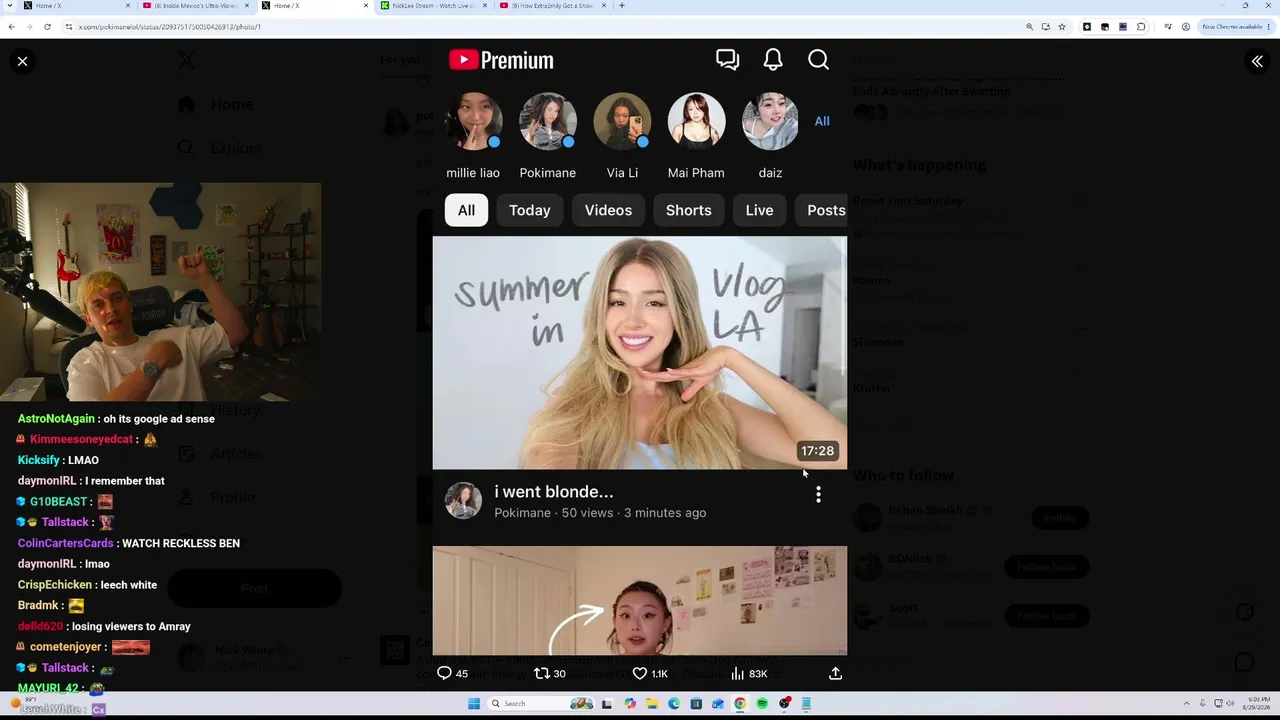Share the post via the share icon
The height and width of the screenshot is (720, 1280).
(835, 674)
